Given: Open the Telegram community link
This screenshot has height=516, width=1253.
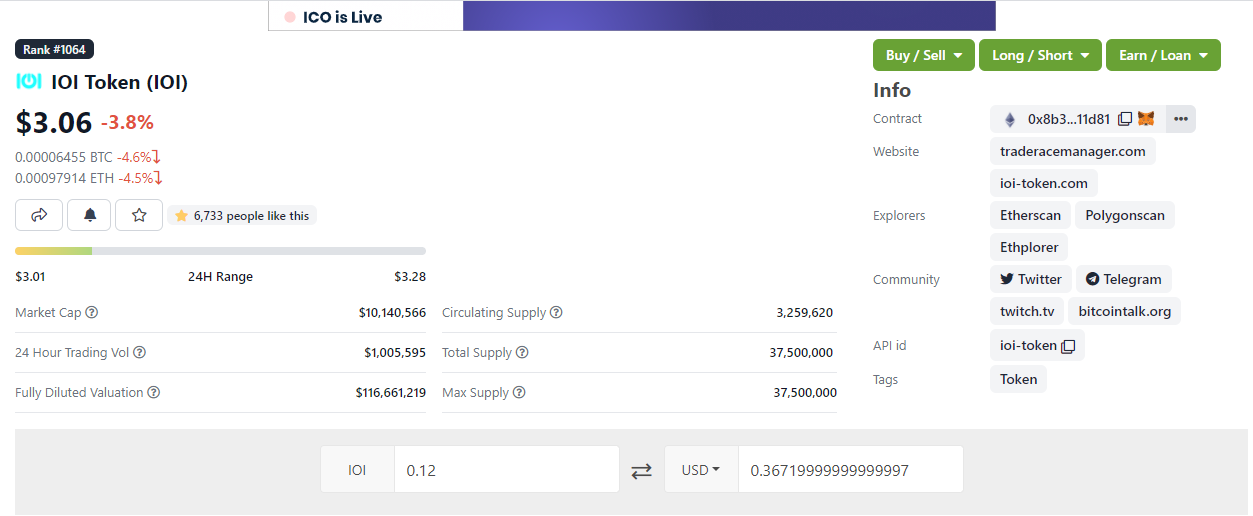Looking at the screenshot, I should point(1124,280).
